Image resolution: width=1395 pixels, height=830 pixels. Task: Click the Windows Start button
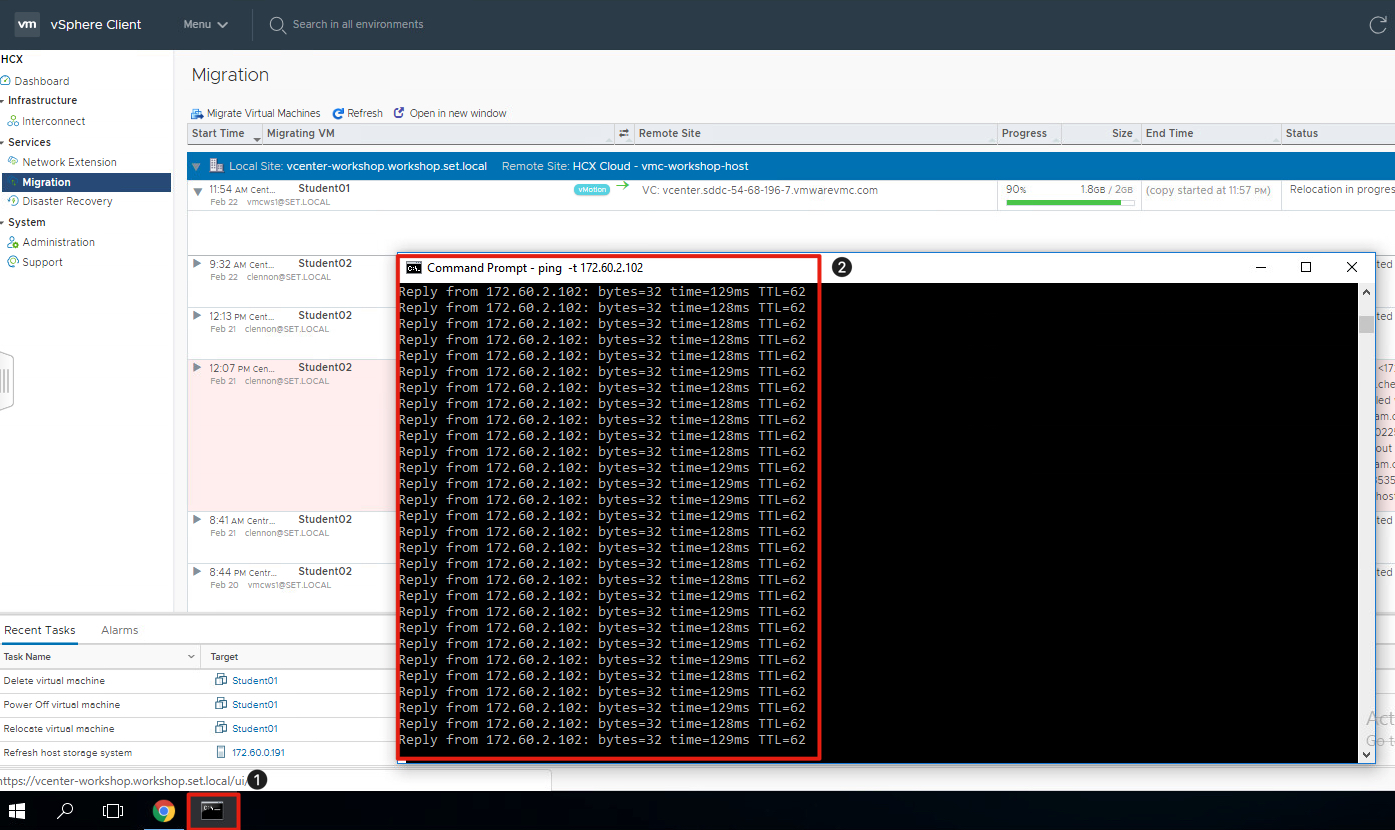pos(18,811)
